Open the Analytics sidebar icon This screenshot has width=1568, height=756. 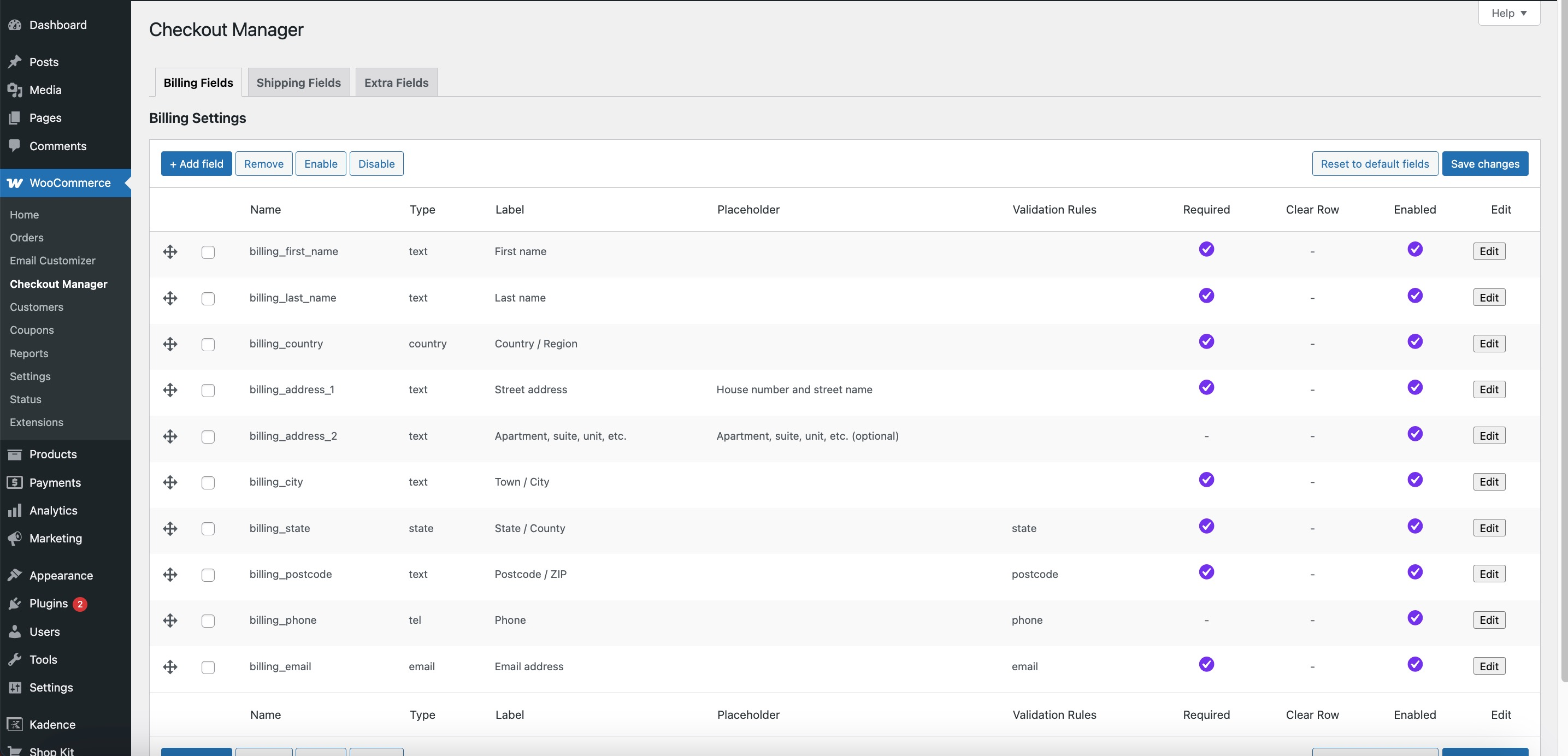click(x=15, y=510)
